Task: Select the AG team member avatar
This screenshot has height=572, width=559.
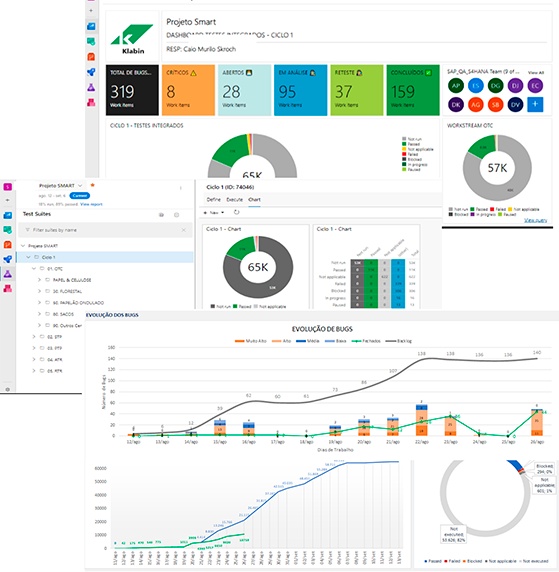Action: 475,105
